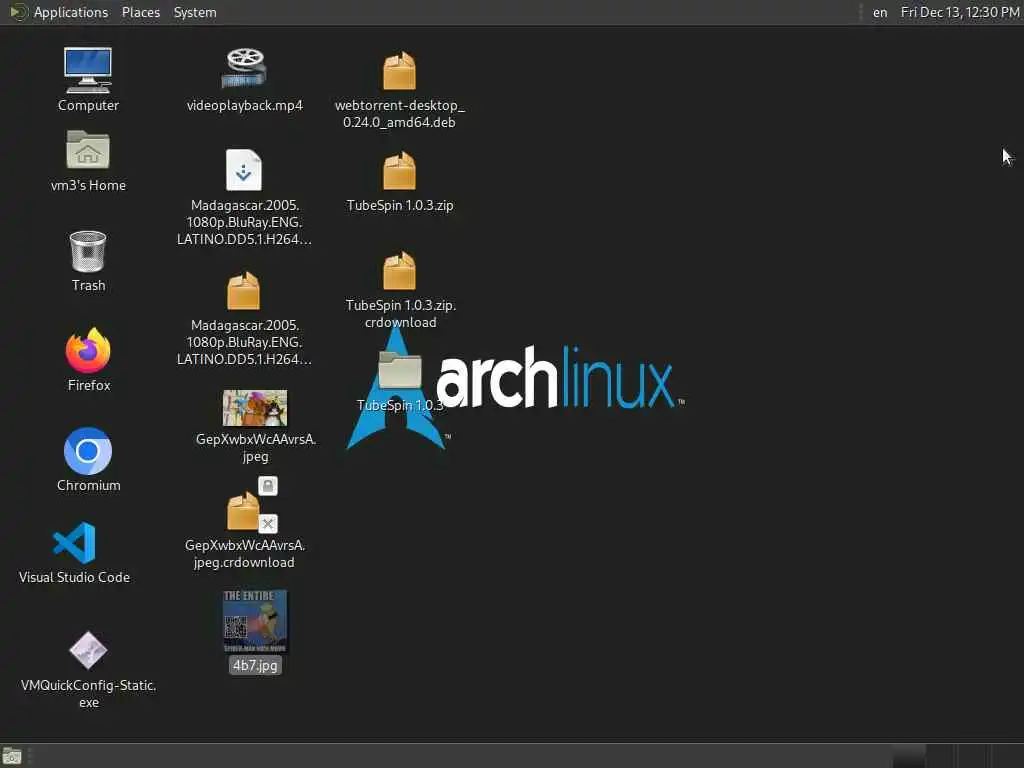Select webtorrent-desktop deb package icon
Viewport: 1024px width, 768px height.
point(399,70)
